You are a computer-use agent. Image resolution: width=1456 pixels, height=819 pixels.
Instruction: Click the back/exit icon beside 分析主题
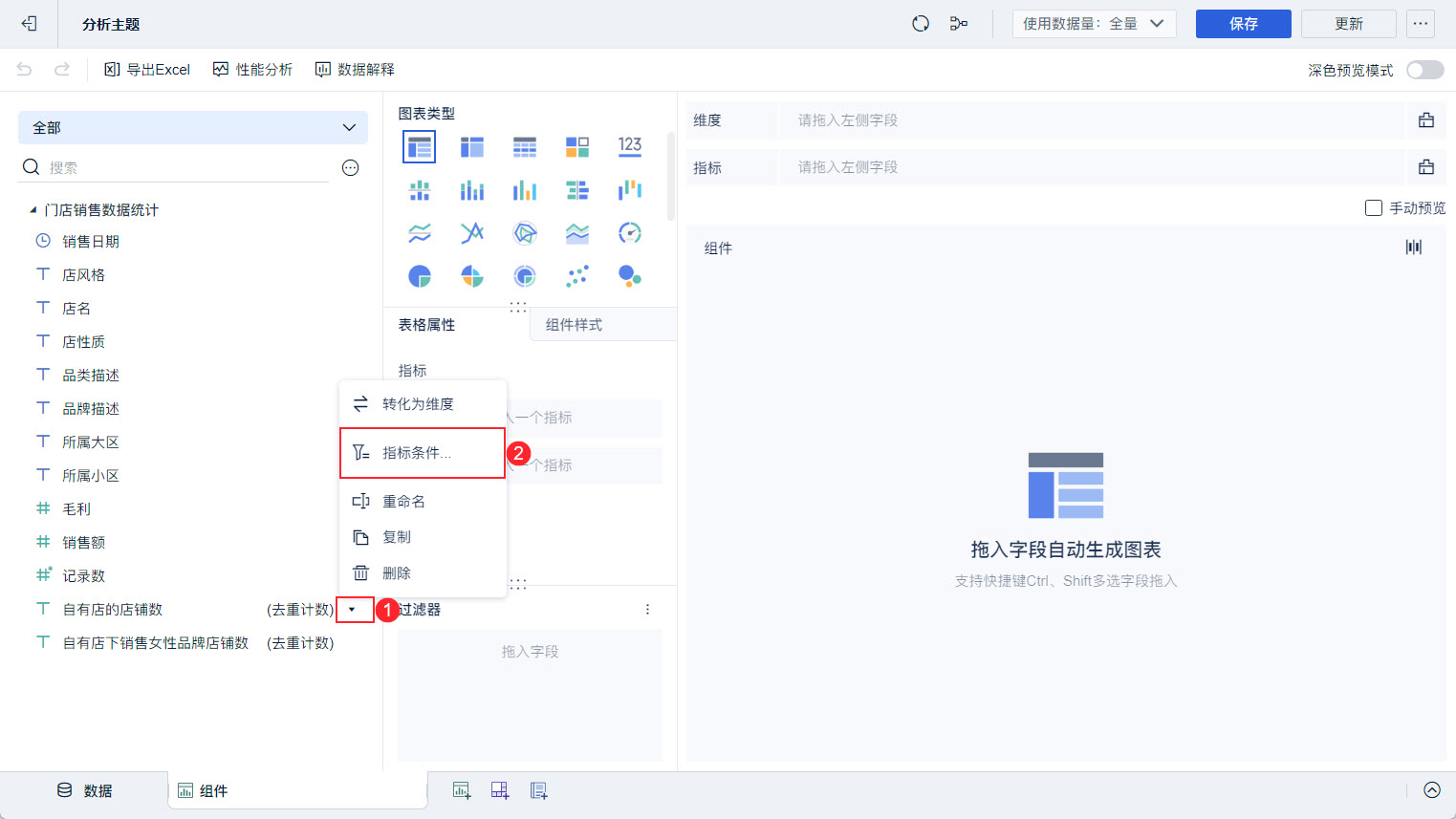pyautogui.click(x=29, y=24)
